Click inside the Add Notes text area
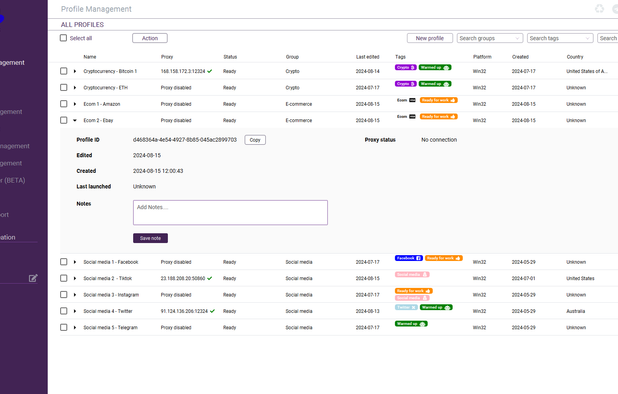This screenshot has width=618, height=394. coord(230,212)
